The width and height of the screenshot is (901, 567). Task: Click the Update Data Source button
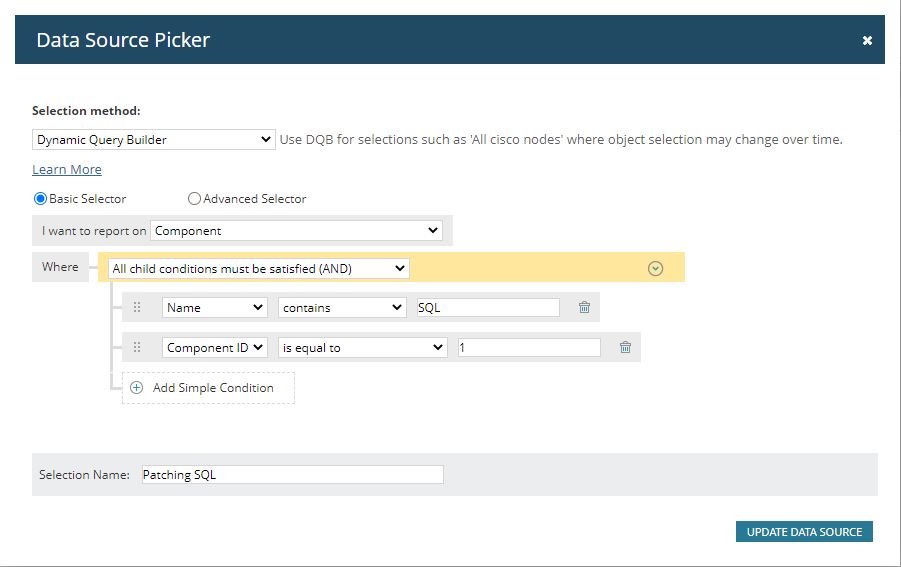click(804, 532)
